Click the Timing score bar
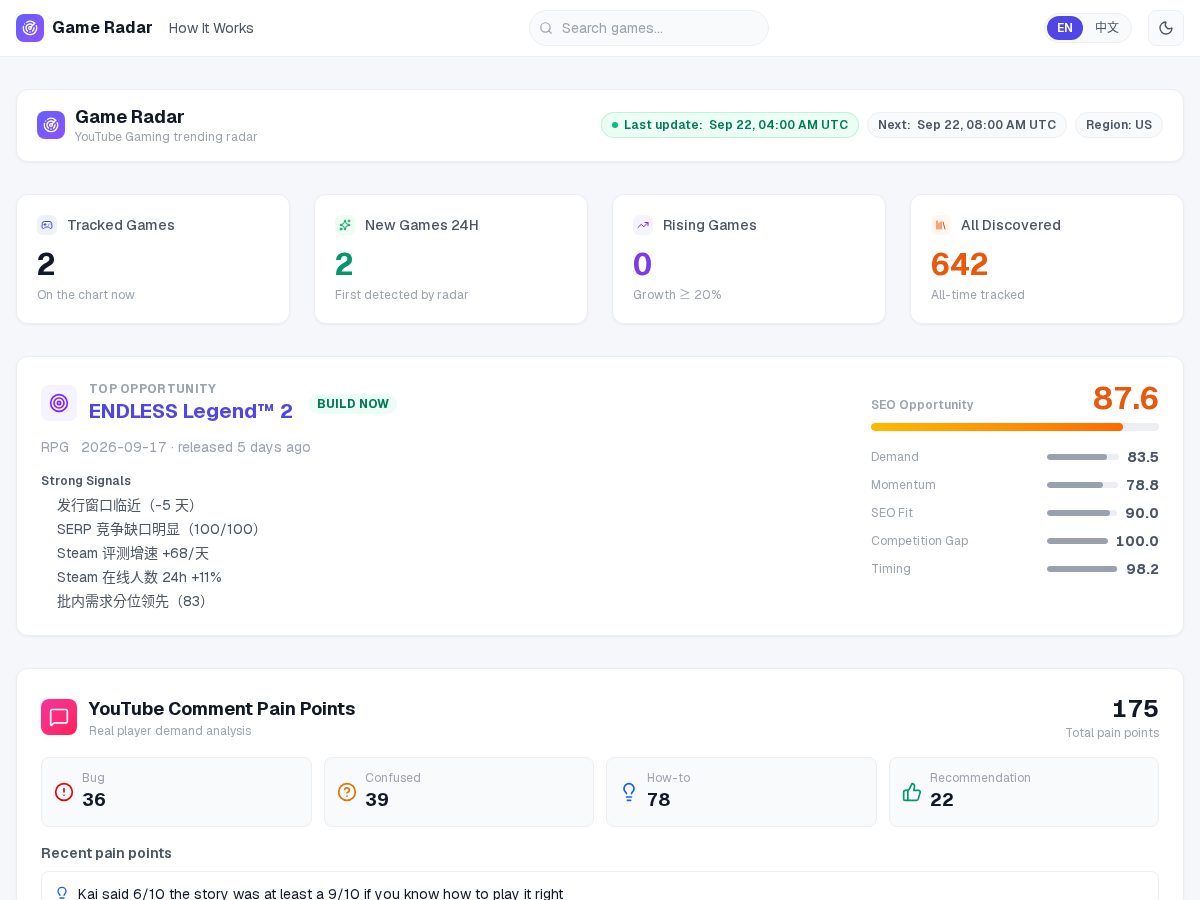This screenshot has height=900, width=1200. (1082, 569)
